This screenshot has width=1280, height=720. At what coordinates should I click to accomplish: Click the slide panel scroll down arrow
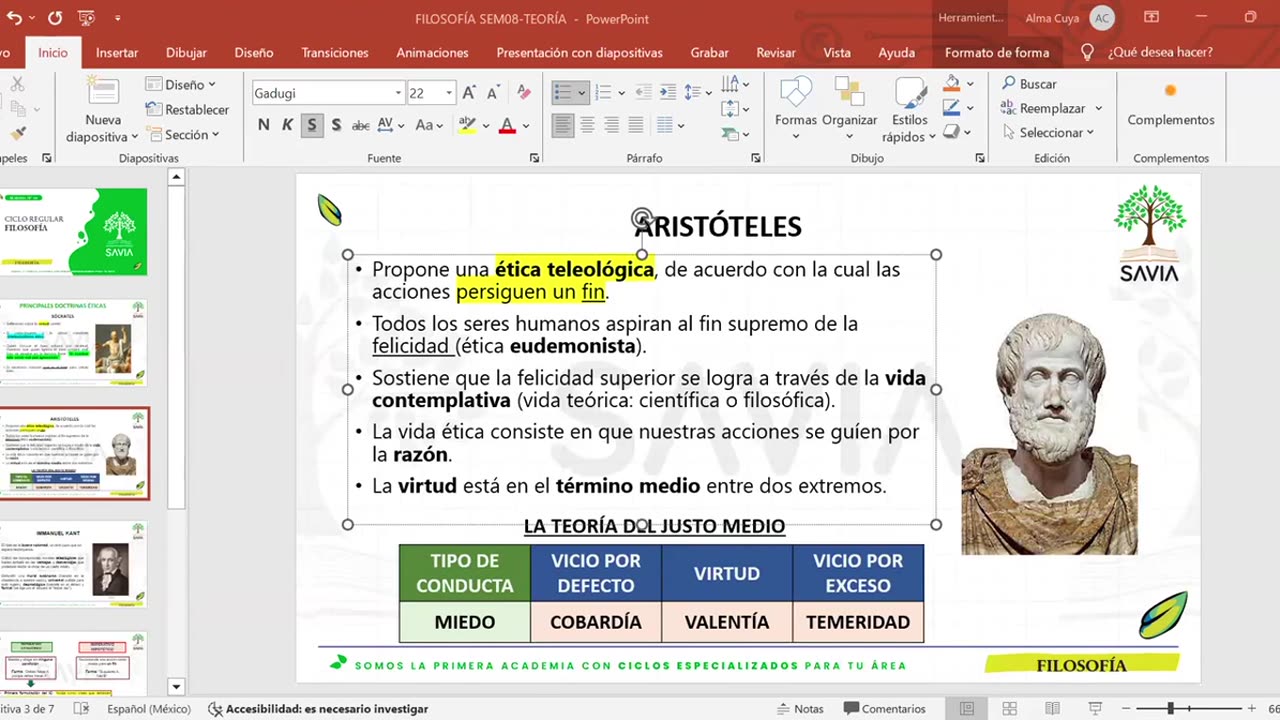point(176,687)
